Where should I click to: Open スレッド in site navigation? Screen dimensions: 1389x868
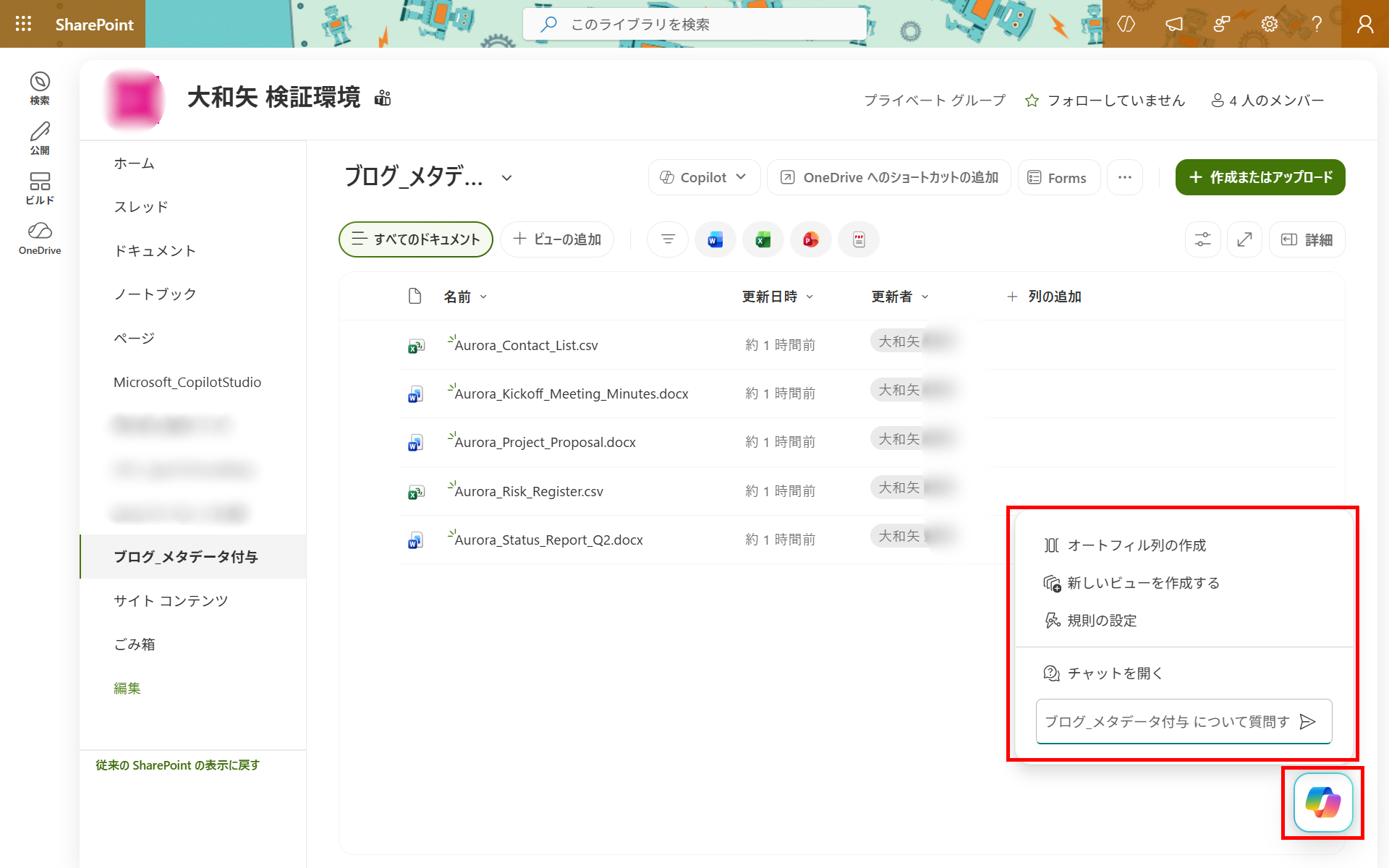141,207
